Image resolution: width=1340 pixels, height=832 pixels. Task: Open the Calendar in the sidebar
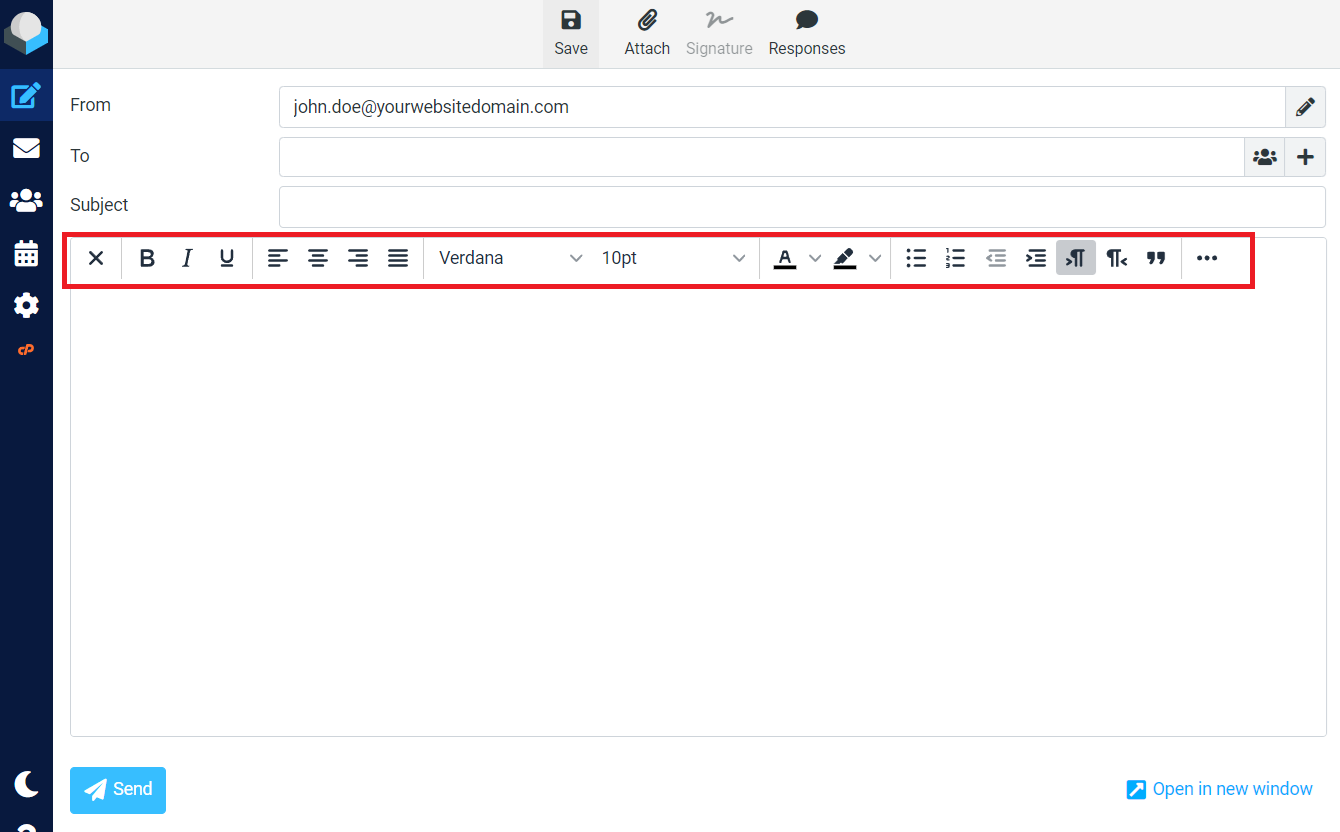[x=26, y=253]
